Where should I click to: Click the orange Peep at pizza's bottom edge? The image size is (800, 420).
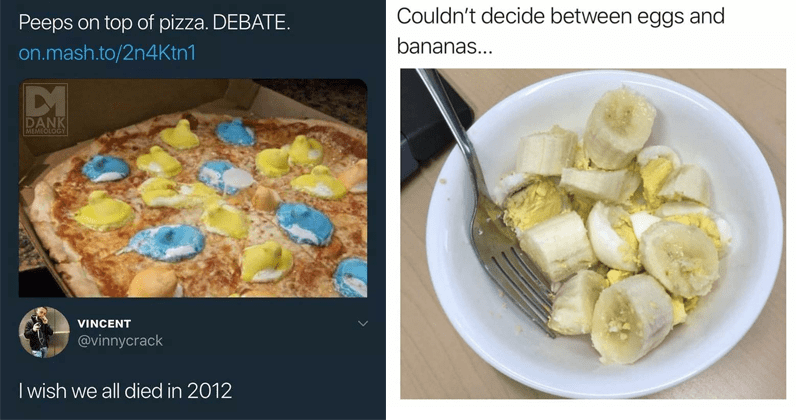click(153, 283)
